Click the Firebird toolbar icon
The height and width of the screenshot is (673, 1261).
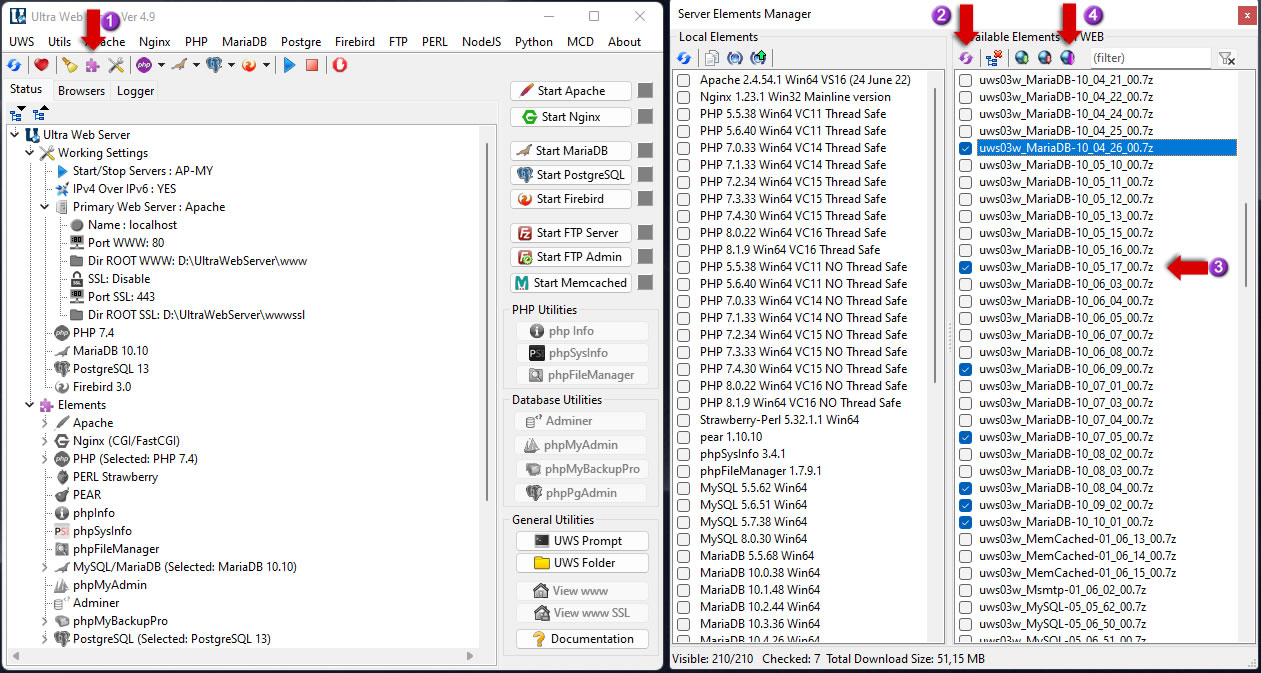tap(249, 65)
